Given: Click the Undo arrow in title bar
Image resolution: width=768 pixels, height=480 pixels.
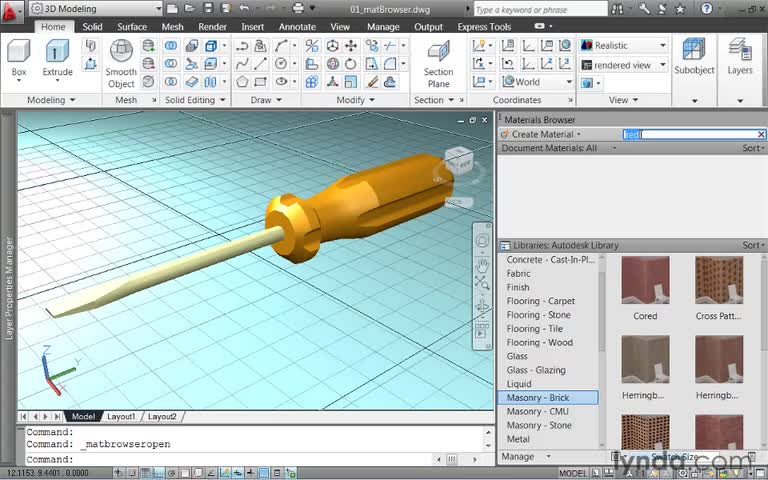Looking at the screenshot, I should click(x=244, y=8).
